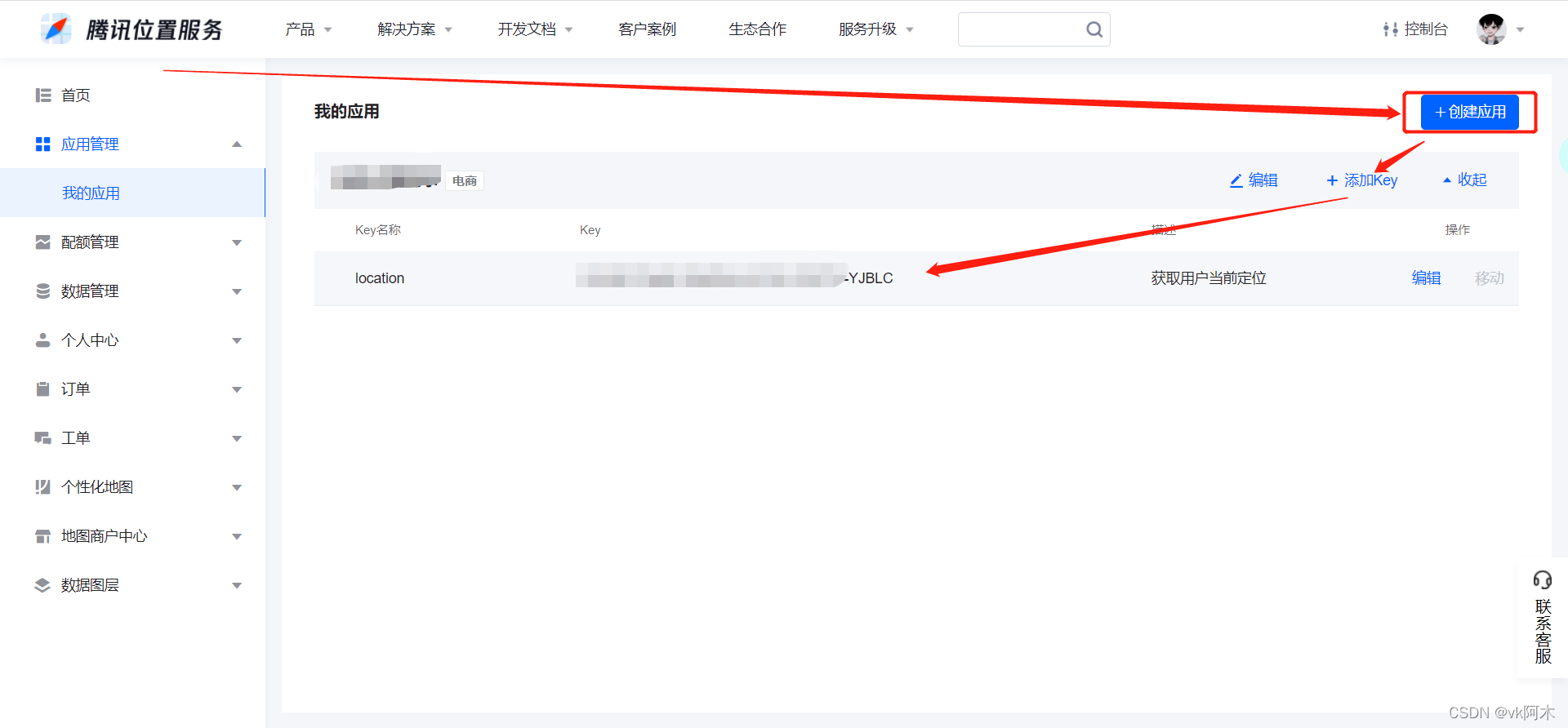Expand the 工单 section arrow
This screenshot has width=1568, height=728.
pyautogui.click(x=237, y=438)
